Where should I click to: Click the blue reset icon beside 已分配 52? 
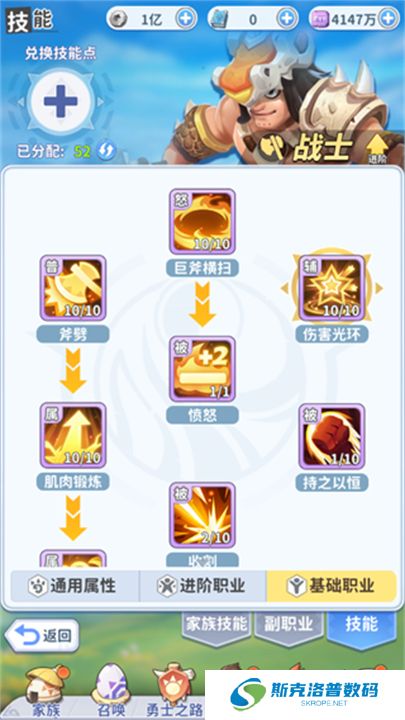[106, 151]
